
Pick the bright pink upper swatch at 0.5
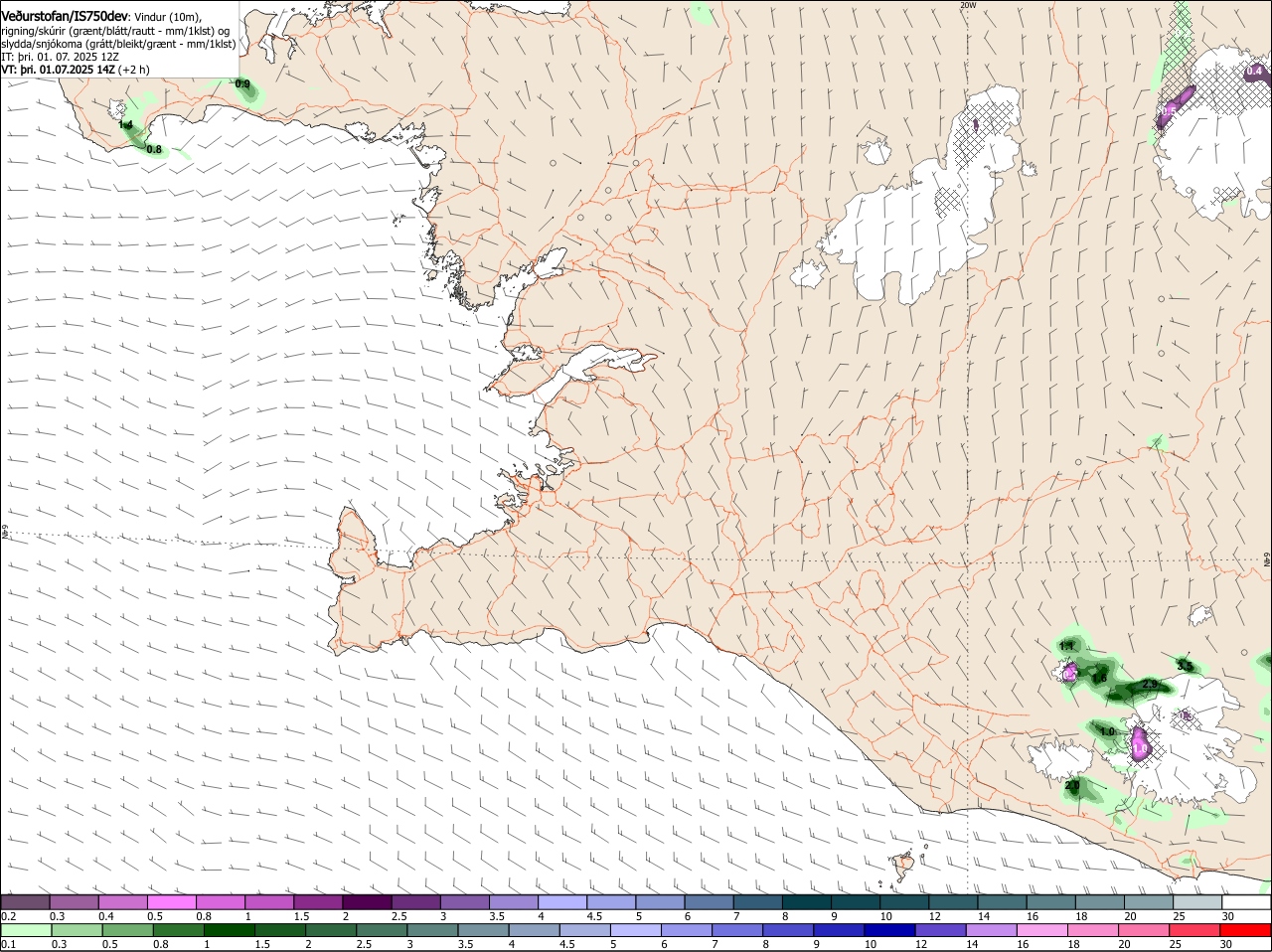coord(171,901)
